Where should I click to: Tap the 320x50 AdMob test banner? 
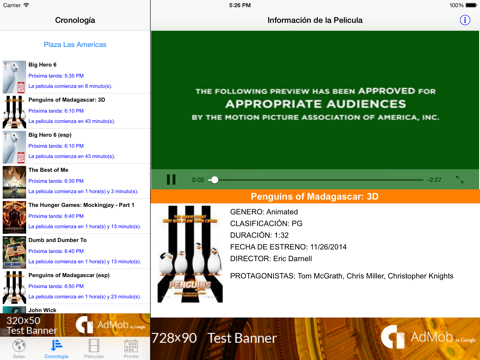75,325
